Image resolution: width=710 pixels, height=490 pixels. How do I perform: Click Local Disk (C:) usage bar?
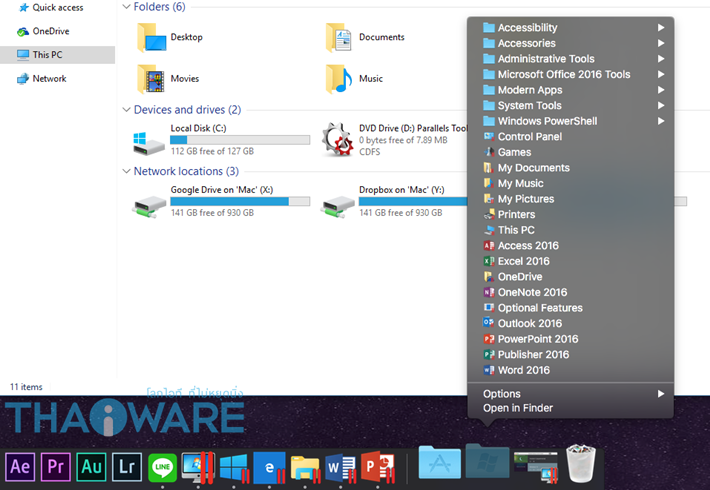tap(240, 140)
